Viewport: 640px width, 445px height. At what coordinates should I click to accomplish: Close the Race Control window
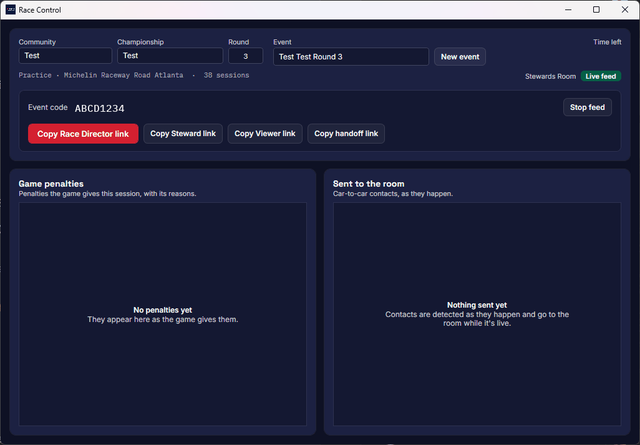pyautogui.click(x=625, y=10)
